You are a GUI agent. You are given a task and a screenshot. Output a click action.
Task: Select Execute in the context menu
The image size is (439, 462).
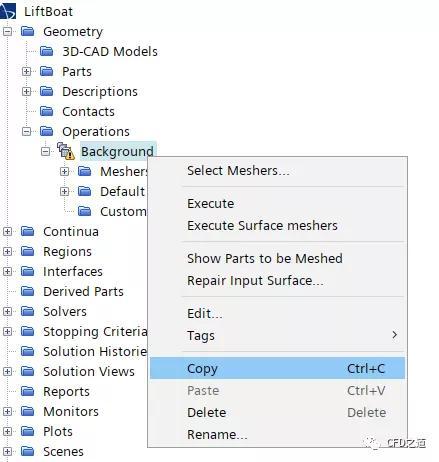(x=211, y=204)
